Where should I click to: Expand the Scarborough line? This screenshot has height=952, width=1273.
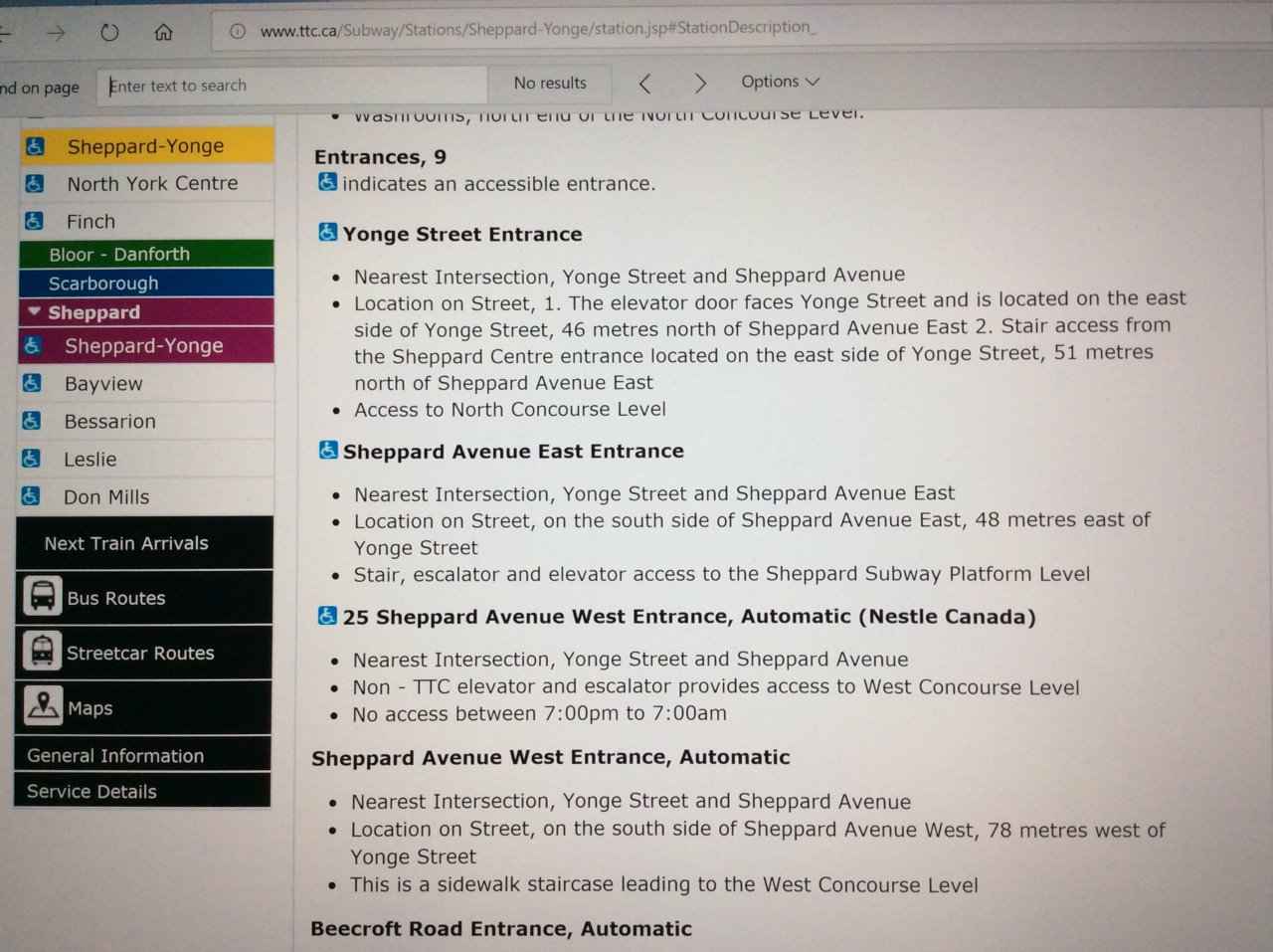[x=146, y=284]
